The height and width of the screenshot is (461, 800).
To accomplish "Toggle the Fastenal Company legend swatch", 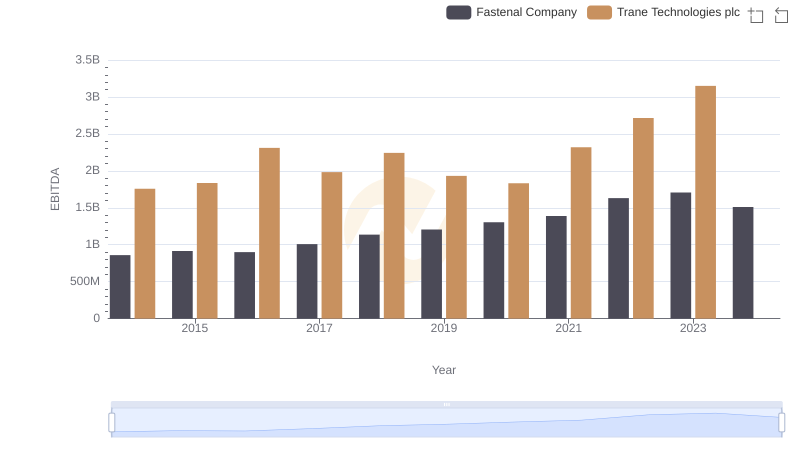I will 459,13.
